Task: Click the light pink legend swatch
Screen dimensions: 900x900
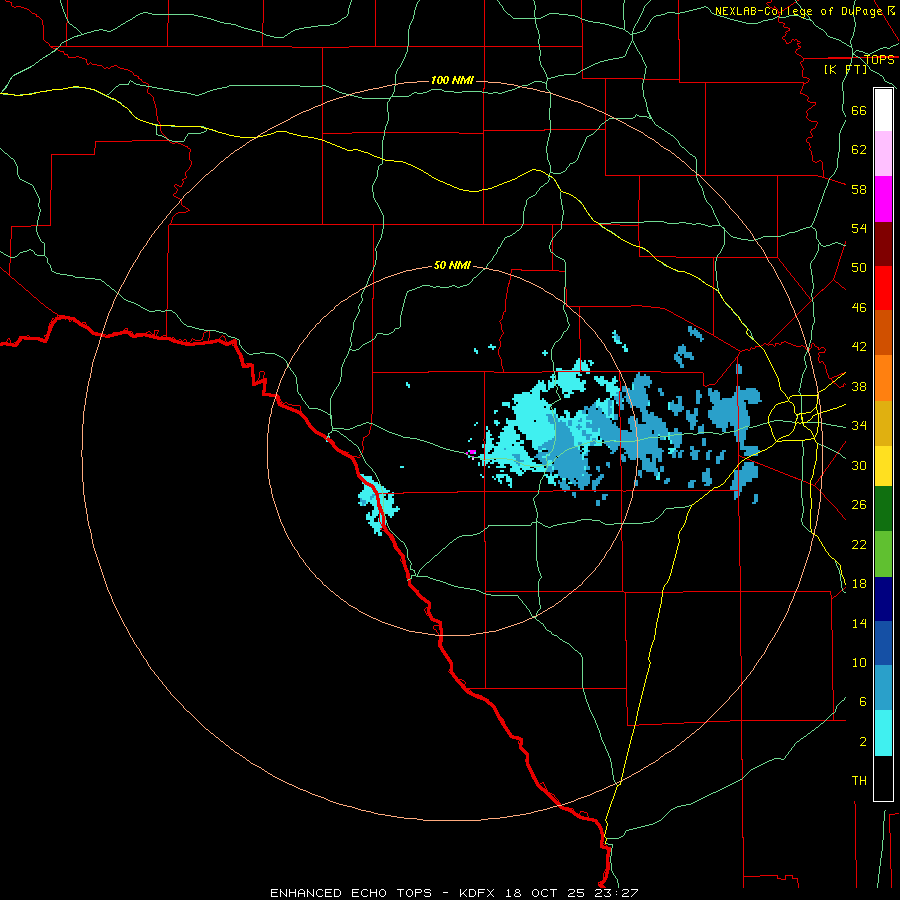Action: coord(883,153)
